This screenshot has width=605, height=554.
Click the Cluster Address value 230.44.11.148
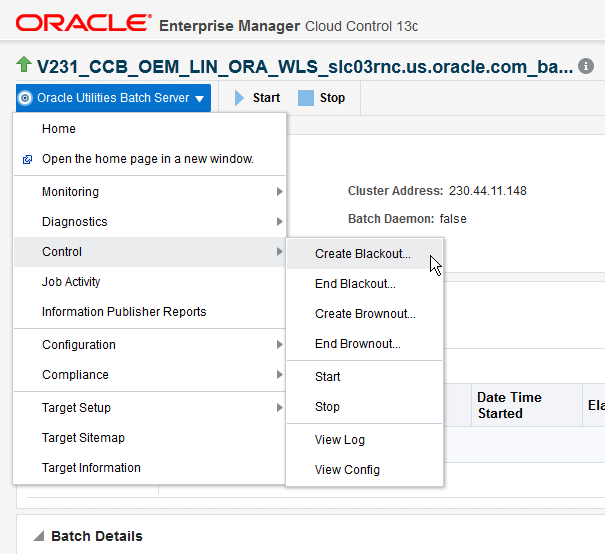(x=488, y=191)
